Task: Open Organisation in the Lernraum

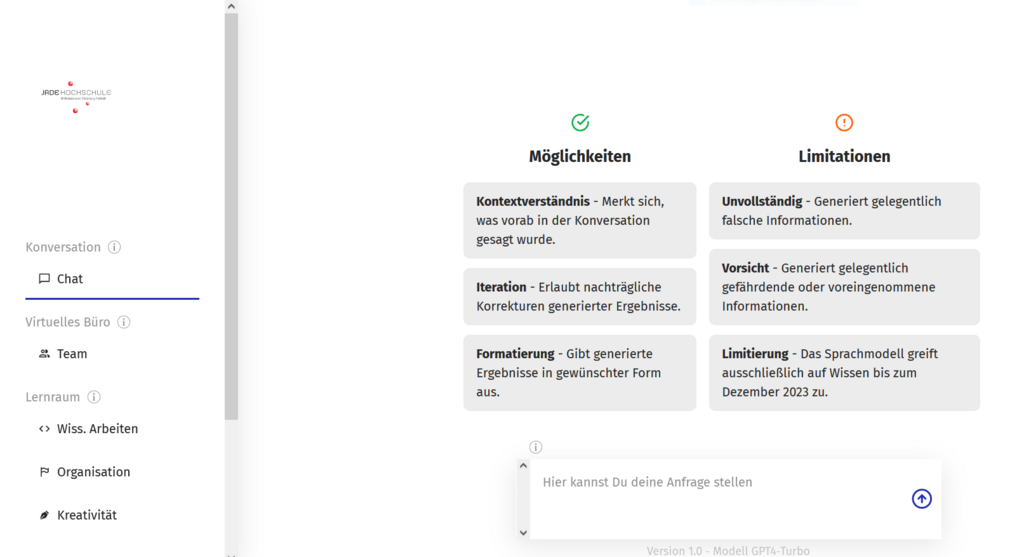Action: 93,472
